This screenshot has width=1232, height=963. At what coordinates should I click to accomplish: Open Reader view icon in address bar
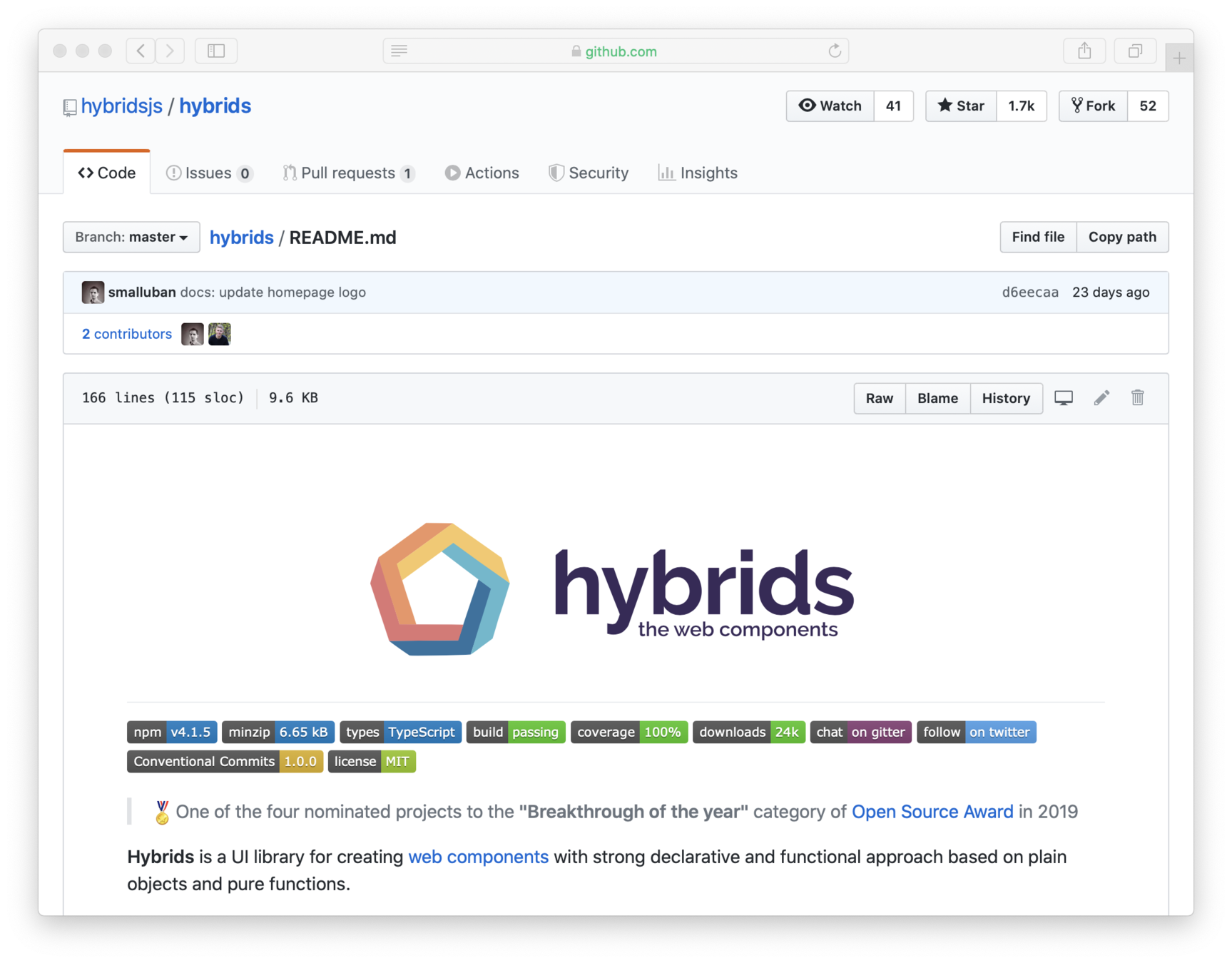click(x=399, y=51)
